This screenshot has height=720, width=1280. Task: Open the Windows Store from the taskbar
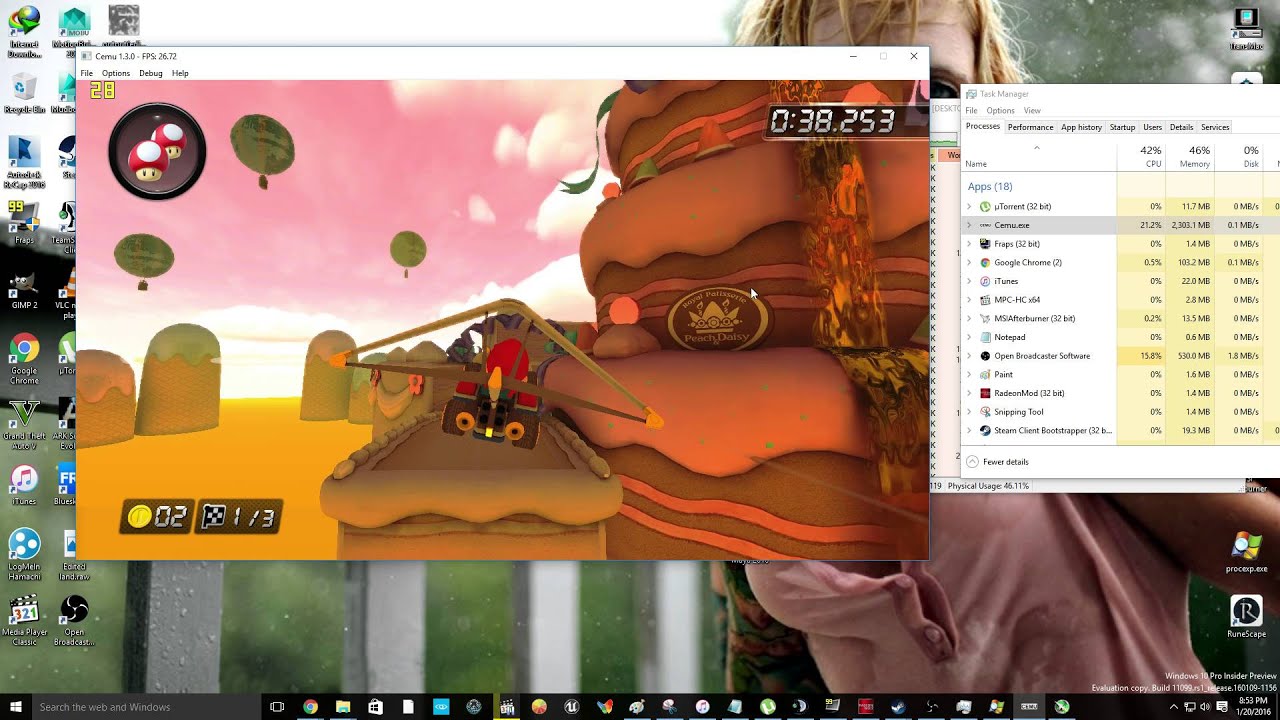coord(375,706)
